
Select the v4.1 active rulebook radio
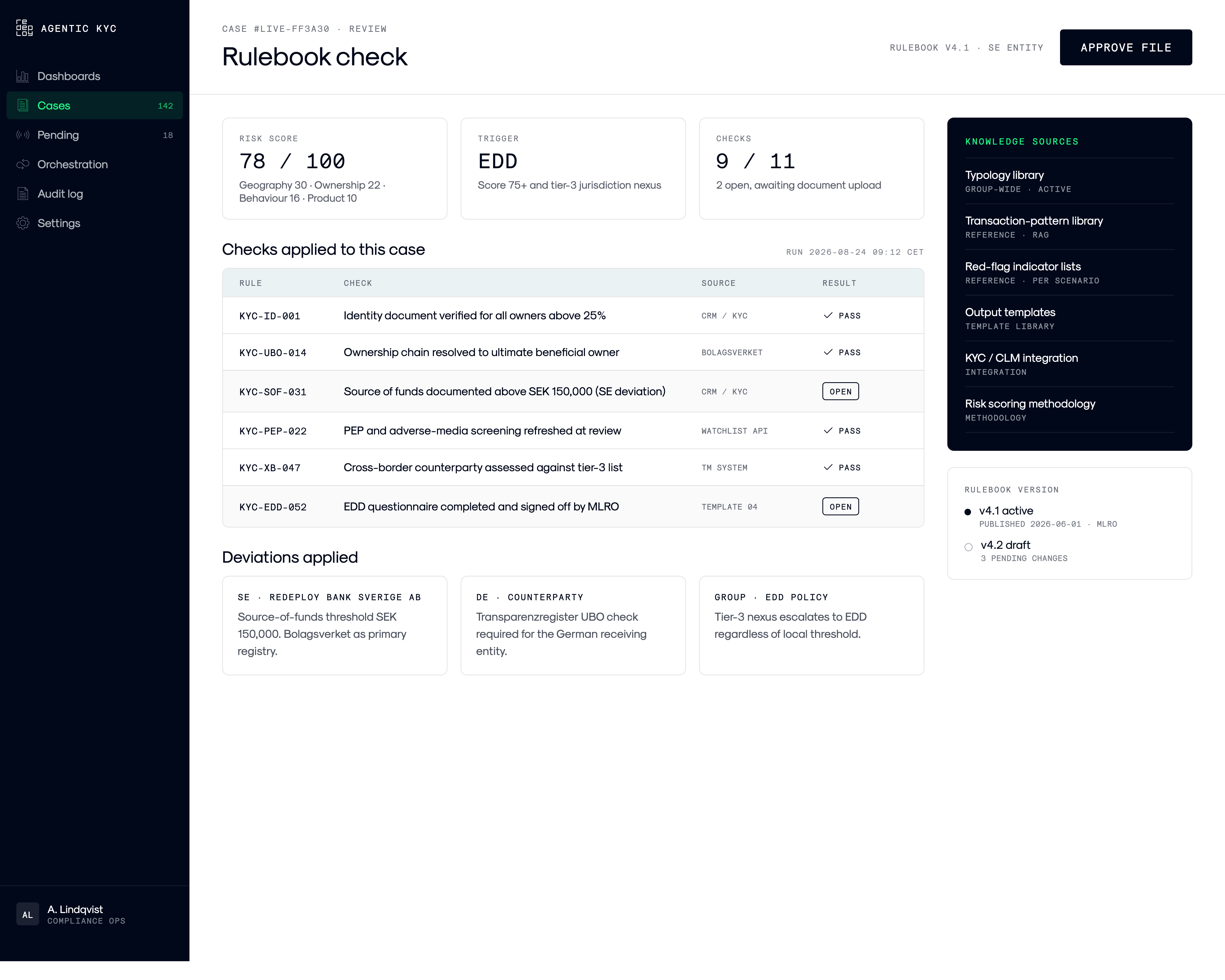(x=967, y=512)
